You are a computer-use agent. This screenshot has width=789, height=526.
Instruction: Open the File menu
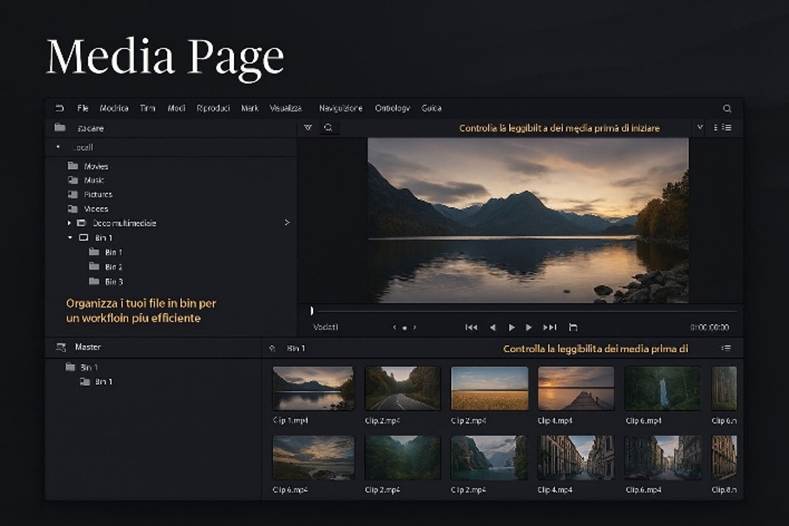coord(83,108)
